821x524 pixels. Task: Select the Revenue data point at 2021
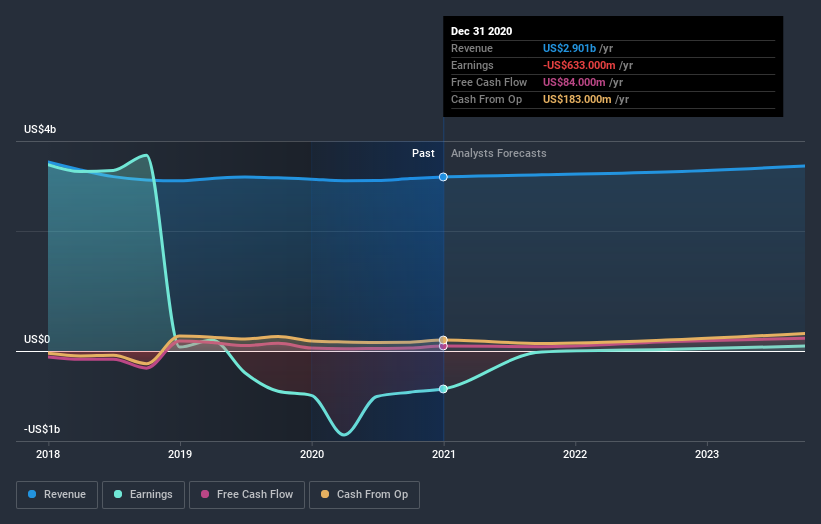443,177
